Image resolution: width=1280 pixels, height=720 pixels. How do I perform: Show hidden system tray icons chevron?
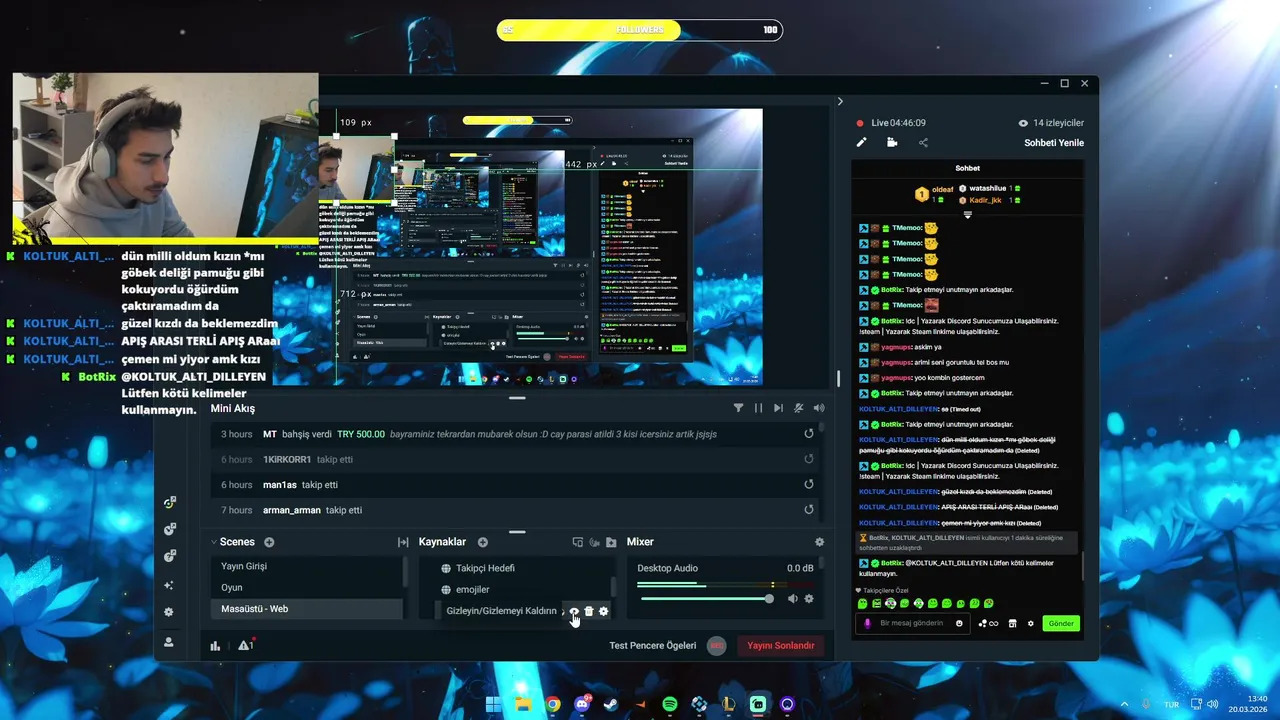[x=1124, y=704]
